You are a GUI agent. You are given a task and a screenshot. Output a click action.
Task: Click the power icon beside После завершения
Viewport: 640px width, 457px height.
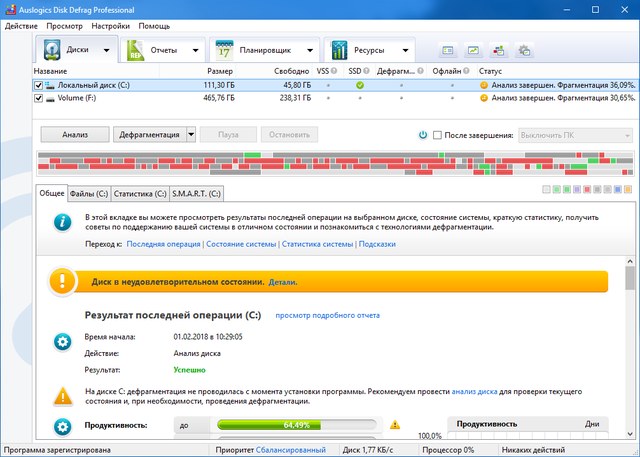click(x=423, y=134)
